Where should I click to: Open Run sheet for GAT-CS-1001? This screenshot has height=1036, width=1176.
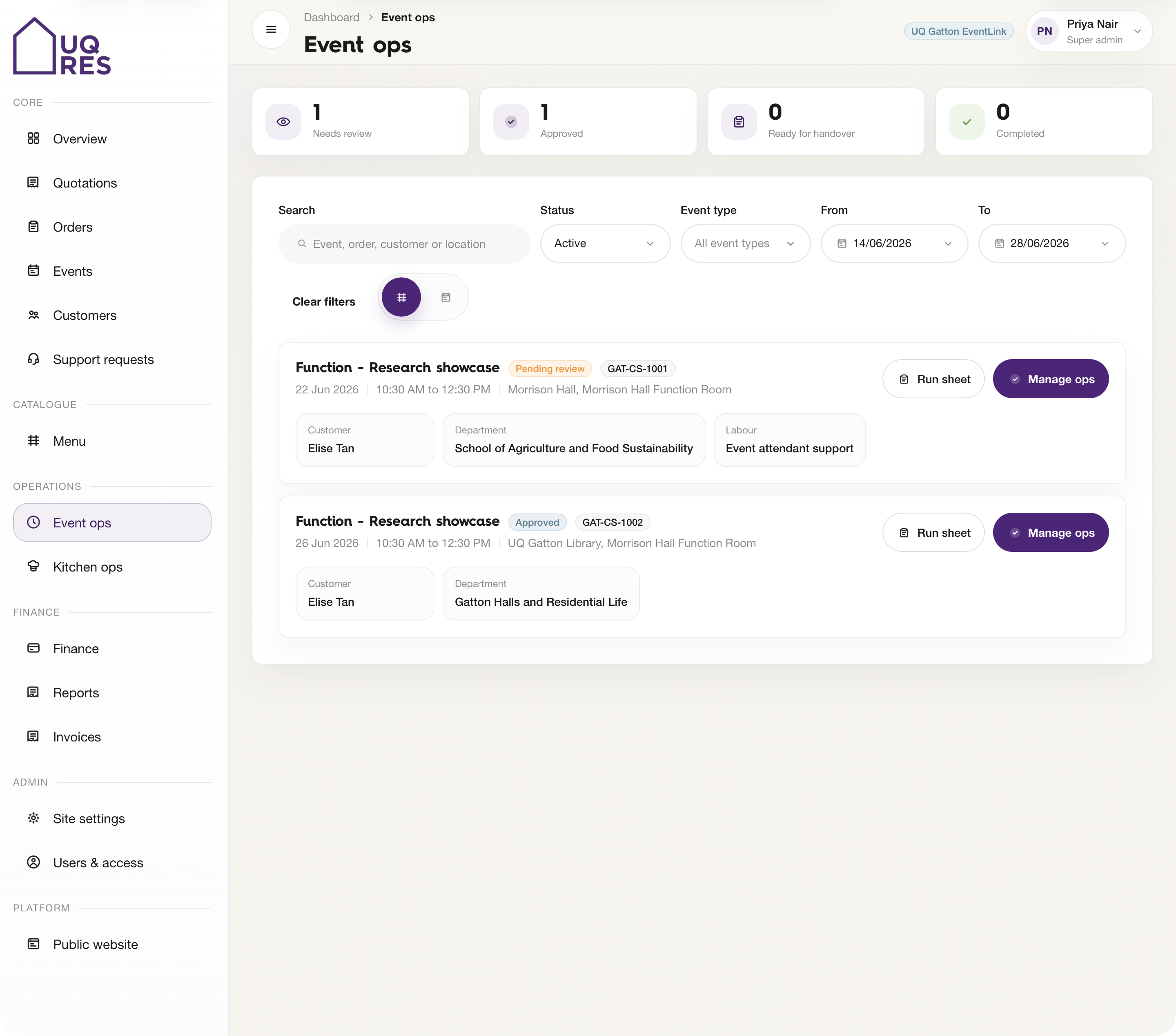point(933,379)
